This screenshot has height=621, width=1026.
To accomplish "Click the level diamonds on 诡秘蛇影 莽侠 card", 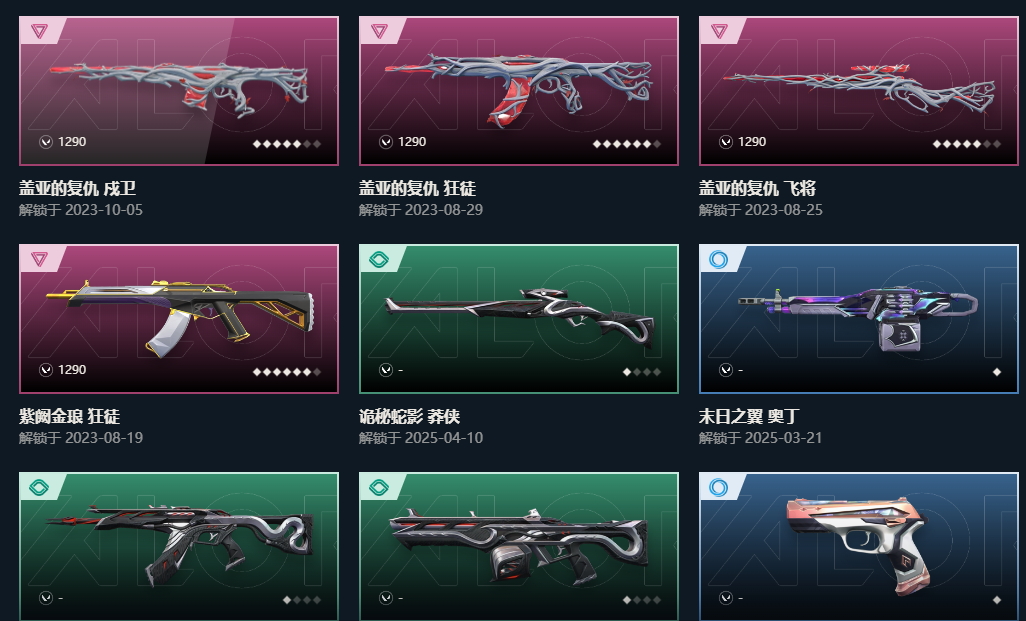I will pos(642,372).
